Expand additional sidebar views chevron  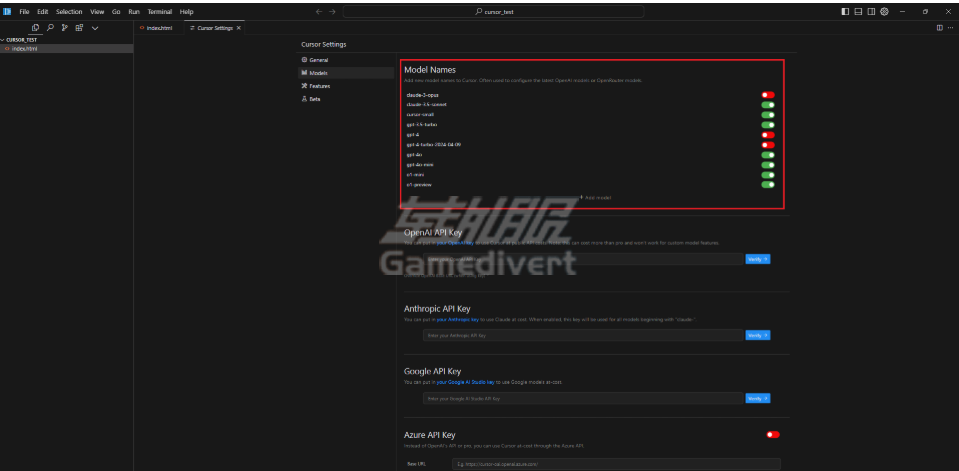click(95, 28)
